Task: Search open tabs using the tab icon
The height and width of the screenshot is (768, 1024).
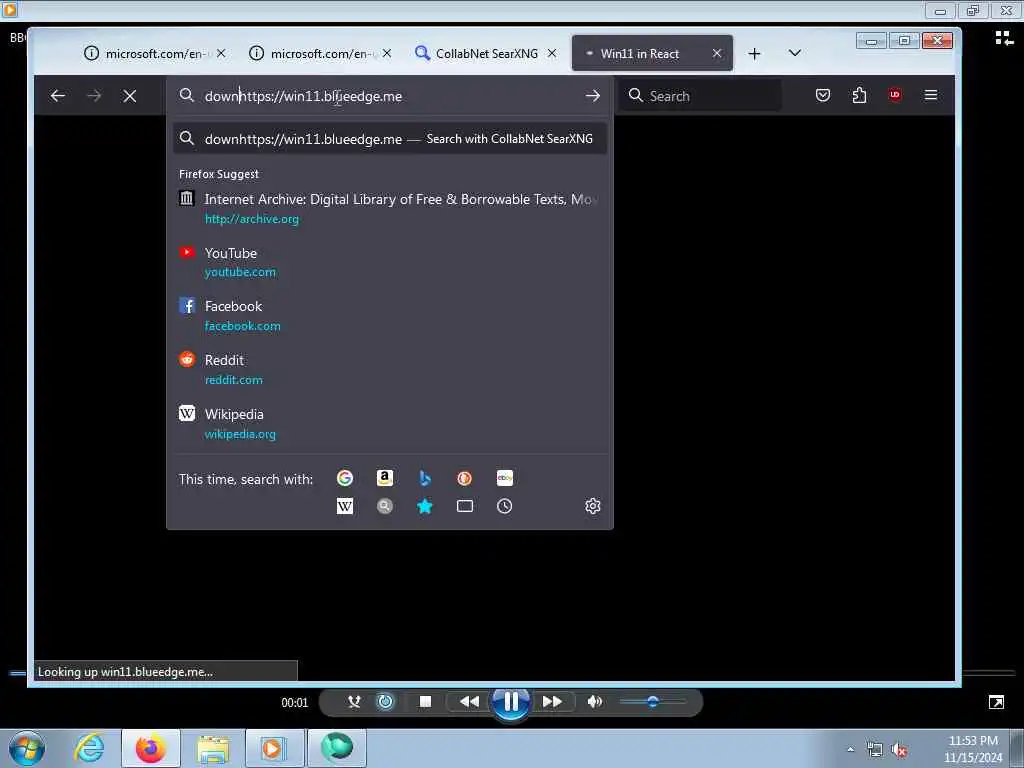Action: pos(464,506)
